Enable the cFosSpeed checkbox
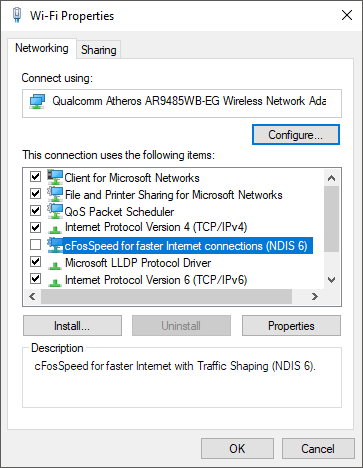 (35, 244)
